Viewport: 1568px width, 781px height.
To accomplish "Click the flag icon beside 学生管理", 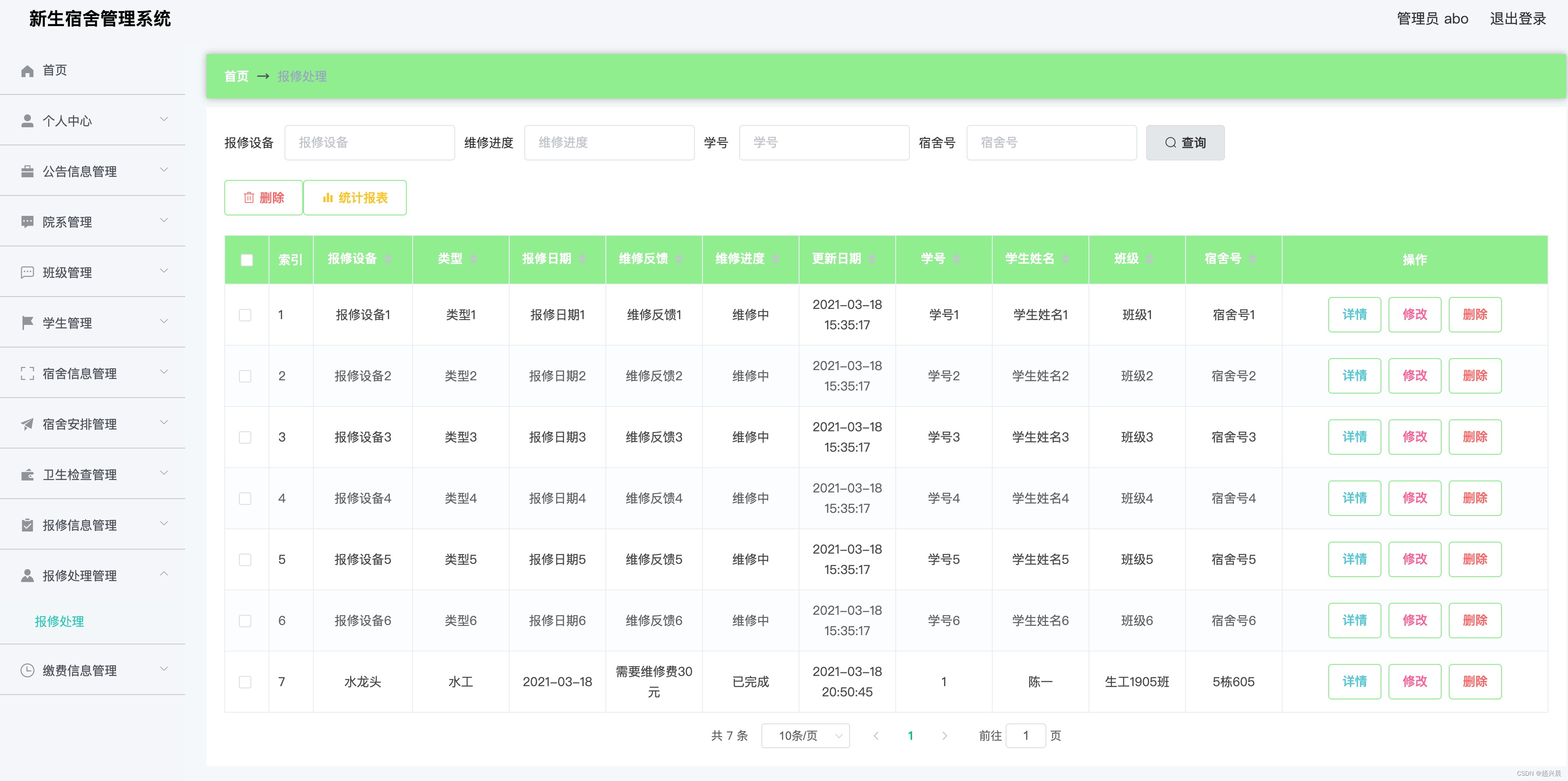I will (x=27, y=323).
